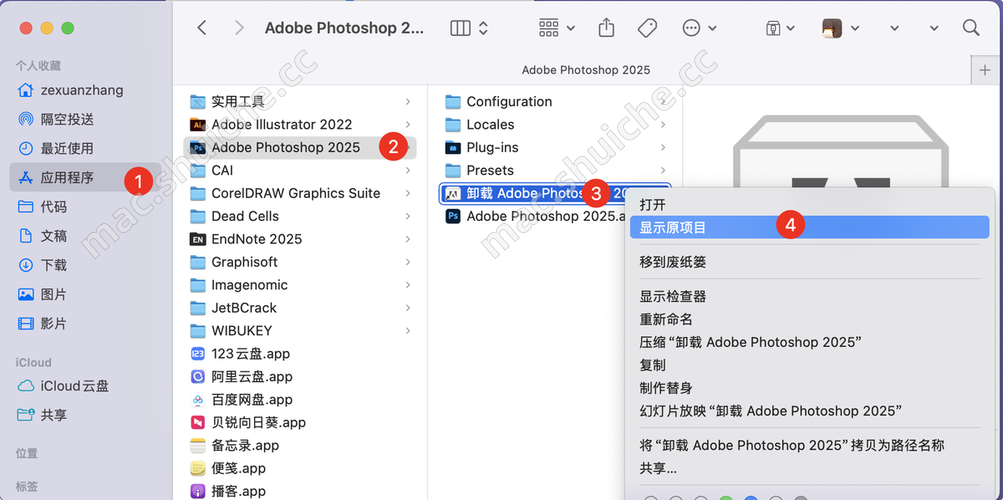Select the Configuration folder

coord(555,102)
